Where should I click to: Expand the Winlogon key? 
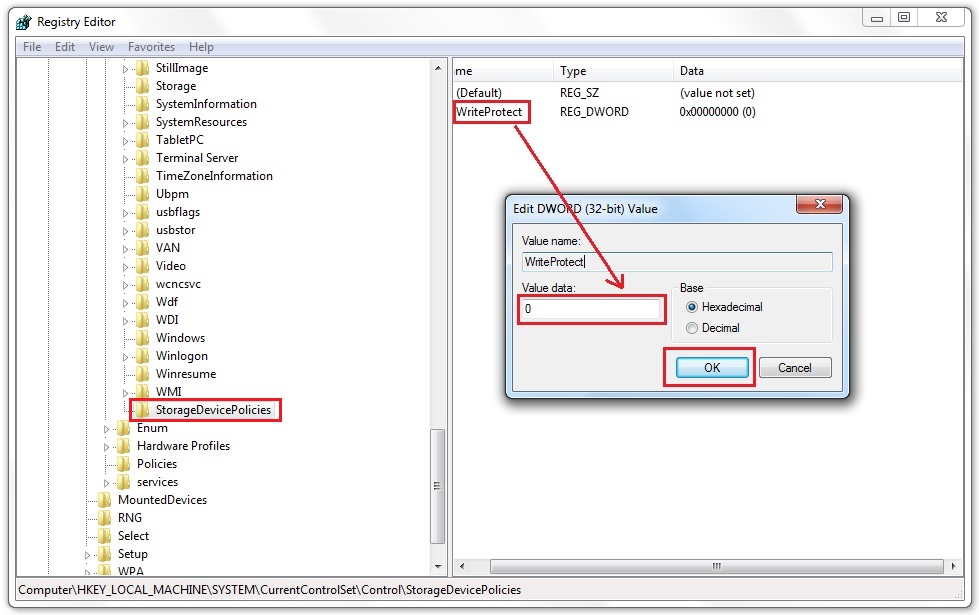[x=125, y=358]
